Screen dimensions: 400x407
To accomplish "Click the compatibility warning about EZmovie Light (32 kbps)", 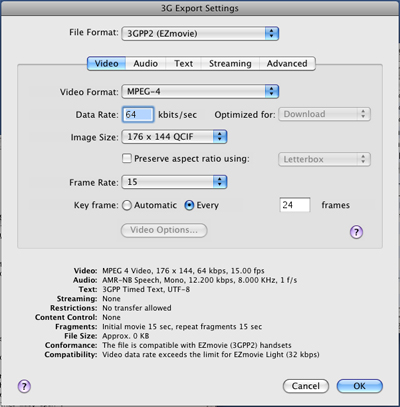I will coord(211,355).
